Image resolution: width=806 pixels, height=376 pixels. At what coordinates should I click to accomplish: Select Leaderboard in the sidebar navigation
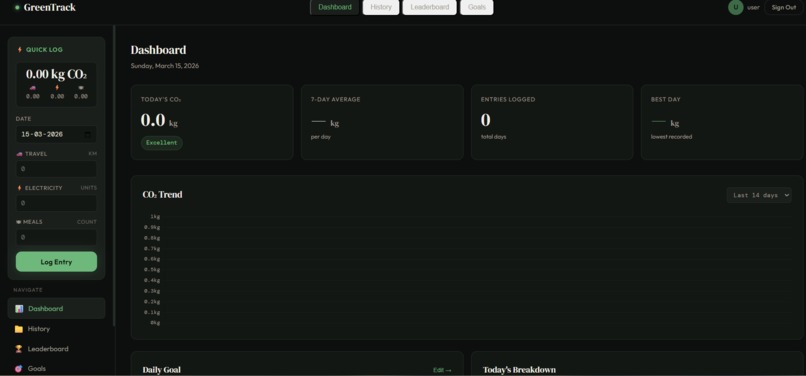[56, 349]
